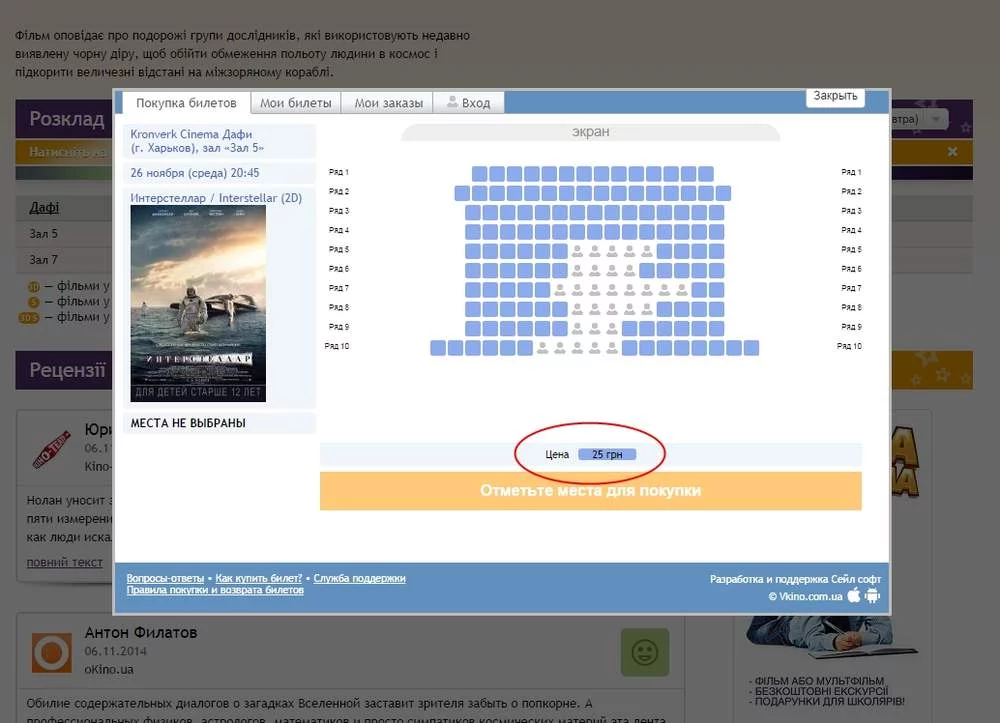Click the Interstellar movie poster thumbnail
Viewport: 1000px width, 723px height.
pos(198,303)
